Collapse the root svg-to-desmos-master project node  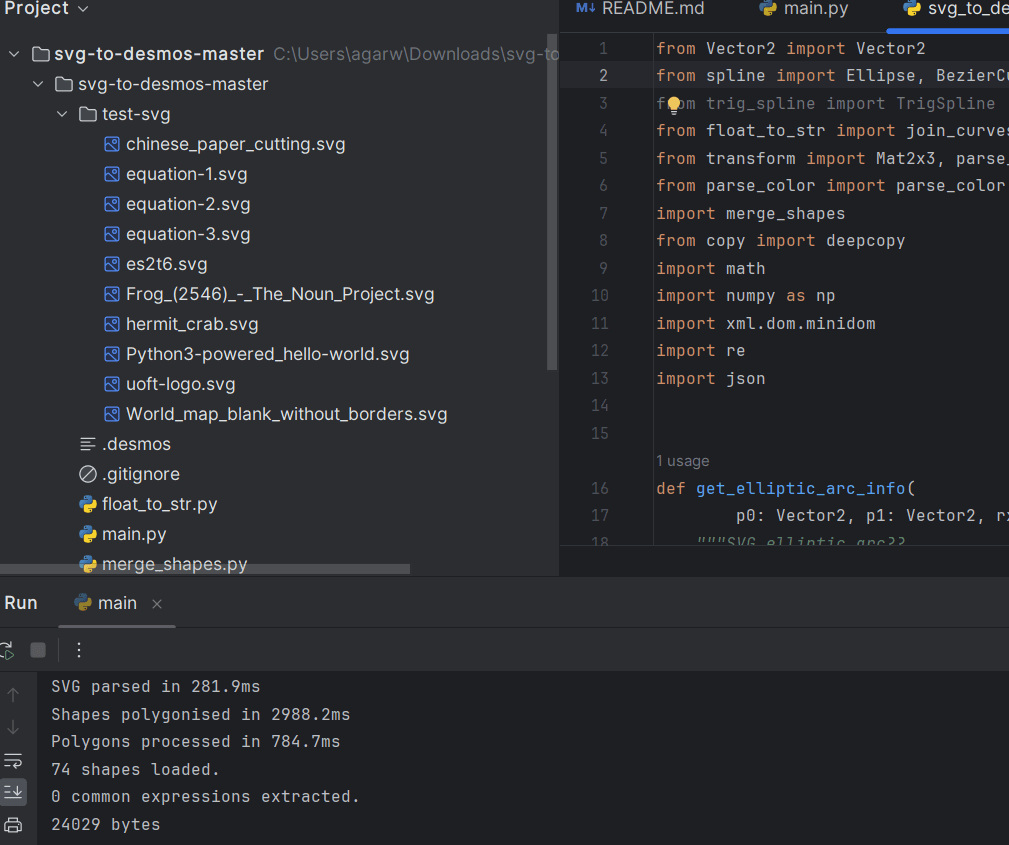14,54
